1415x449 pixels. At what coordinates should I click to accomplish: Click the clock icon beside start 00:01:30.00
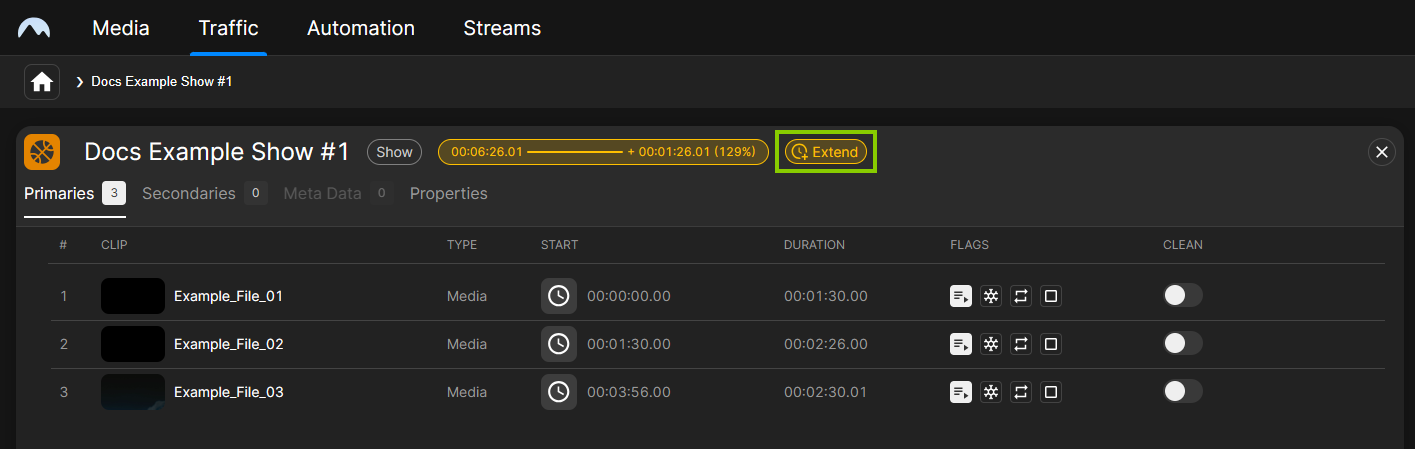click(559, 344)
